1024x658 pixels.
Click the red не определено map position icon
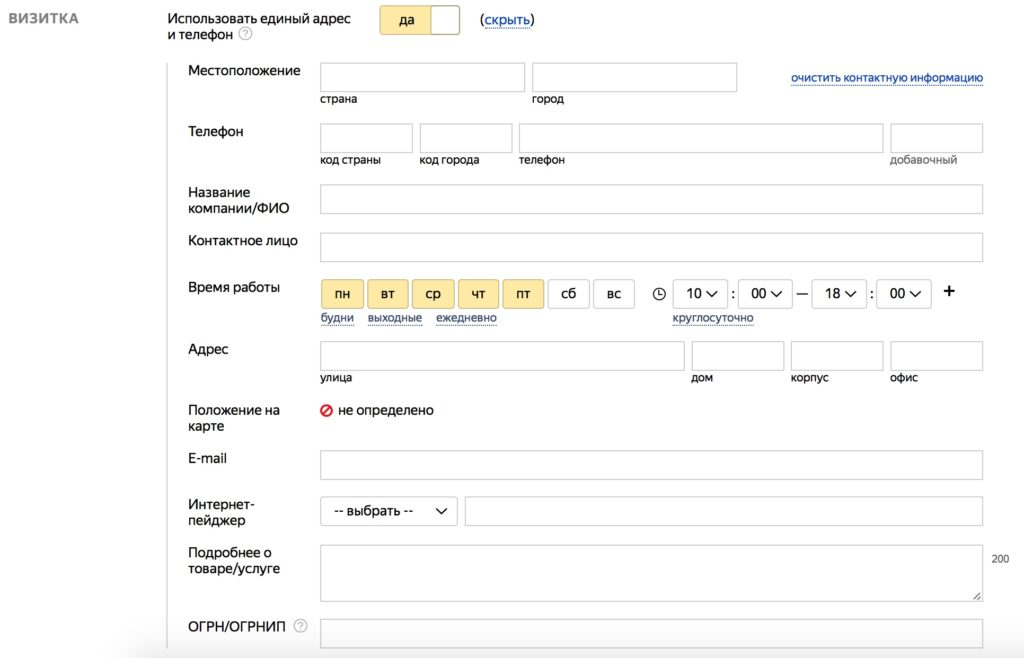pos(326,410)
